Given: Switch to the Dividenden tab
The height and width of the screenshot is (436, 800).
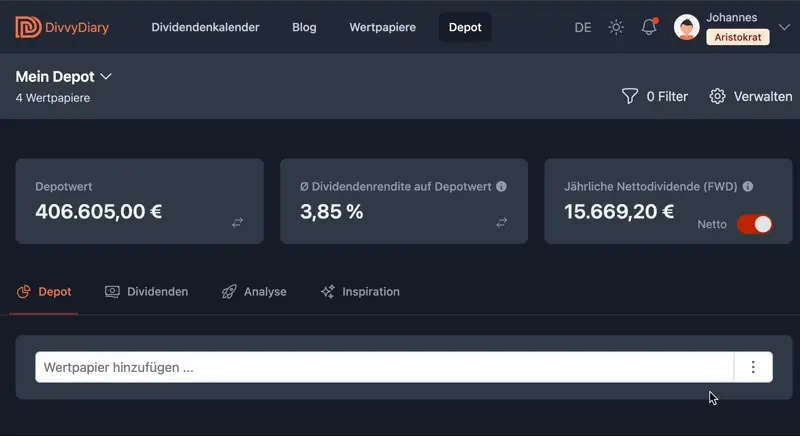Looking at the screenshot, I should [x=146, y=292].
